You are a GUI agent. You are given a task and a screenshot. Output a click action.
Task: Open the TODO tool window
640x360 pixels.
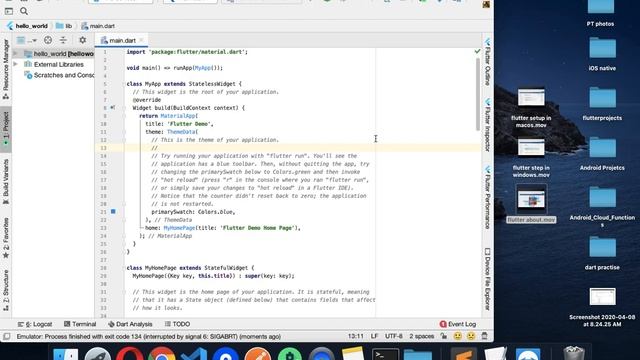pyautogui.click(x=178, y=324)
